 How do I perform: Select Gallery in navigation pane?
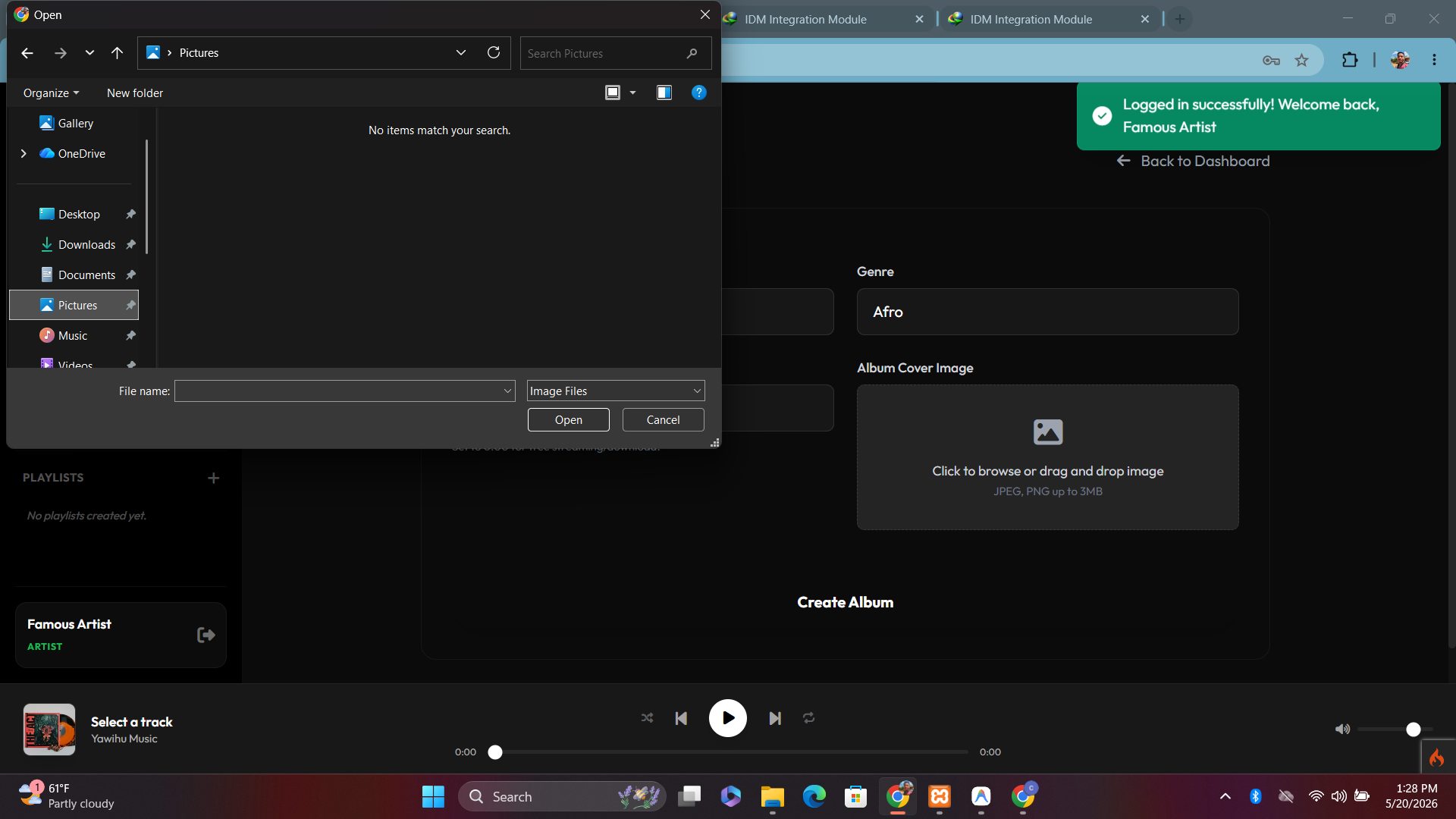75,123
